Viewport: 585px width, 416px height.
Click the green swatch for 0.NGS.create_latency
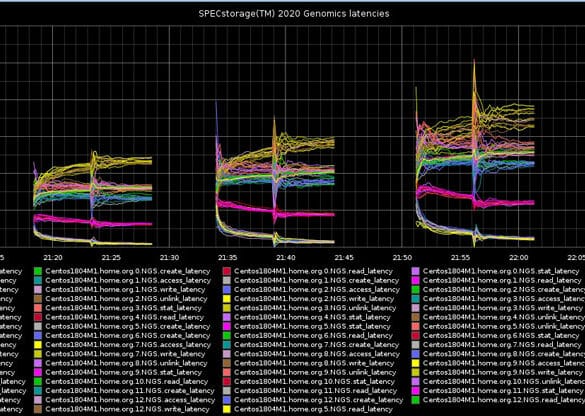[38, 271]
